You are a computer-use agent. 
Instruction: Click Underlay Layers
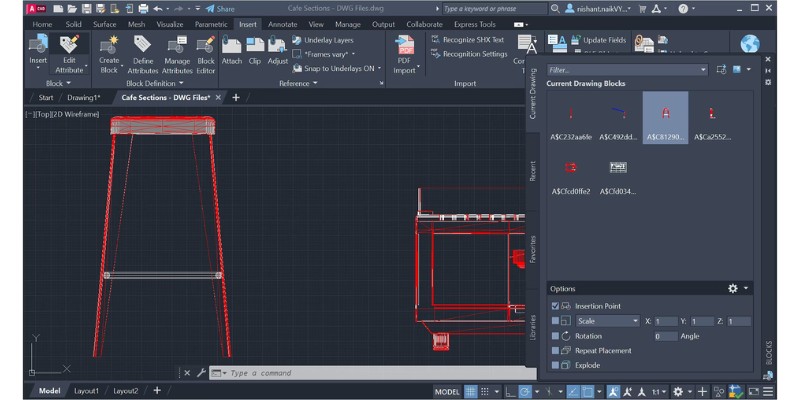click(x=323, y=40)
